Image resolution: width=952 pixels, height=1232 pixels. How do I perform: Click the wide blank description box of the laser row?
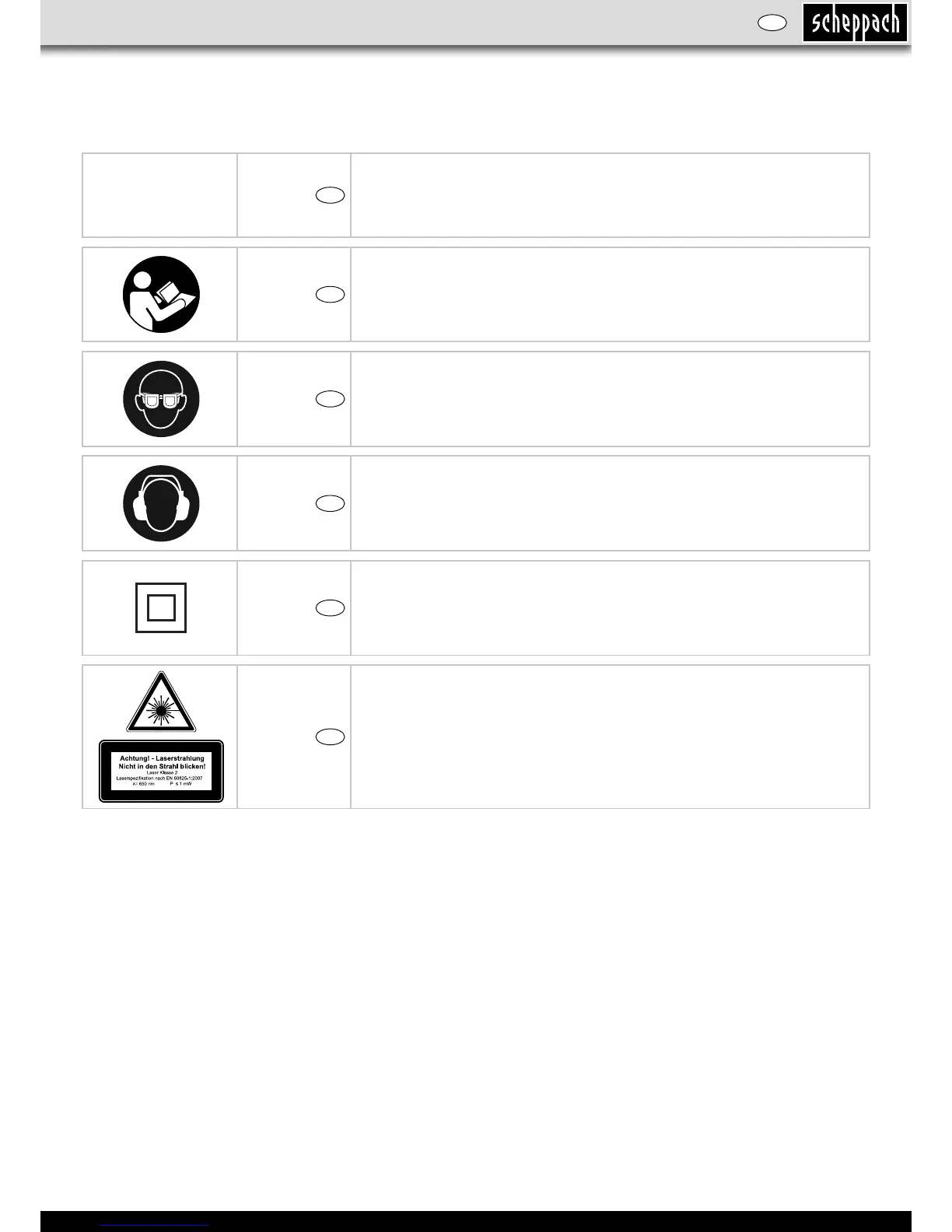point(610,737)
